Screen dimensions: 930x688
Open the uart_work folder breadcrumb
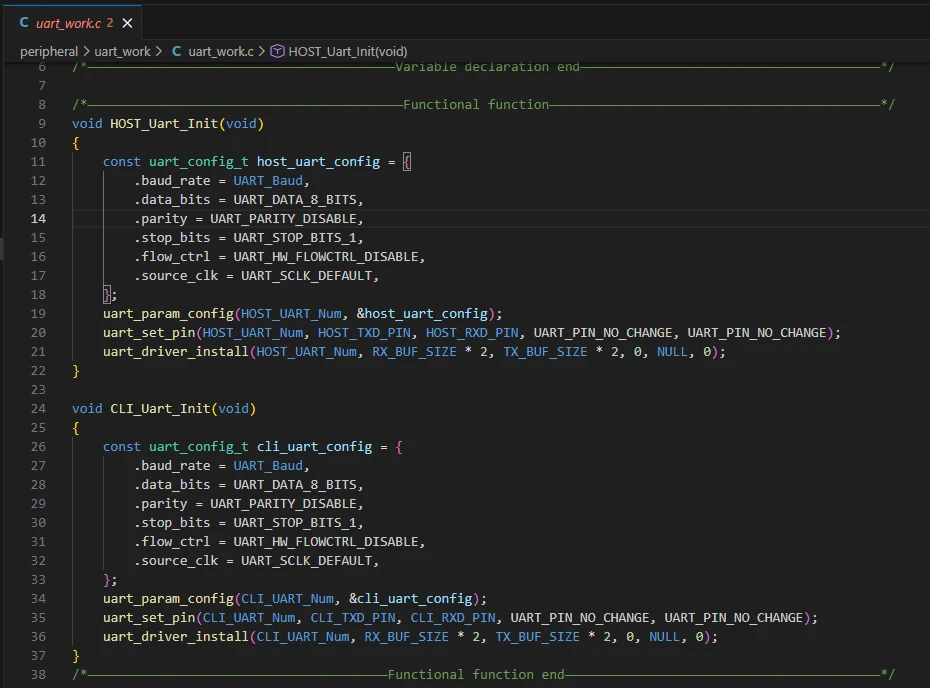pyautogui.click(x=122, y=51)
